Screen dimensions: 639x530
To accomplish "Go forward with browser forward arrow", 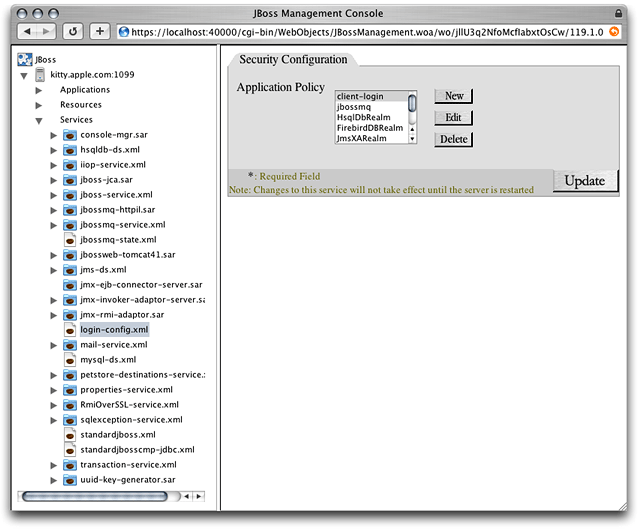I will tap(46, 31).
